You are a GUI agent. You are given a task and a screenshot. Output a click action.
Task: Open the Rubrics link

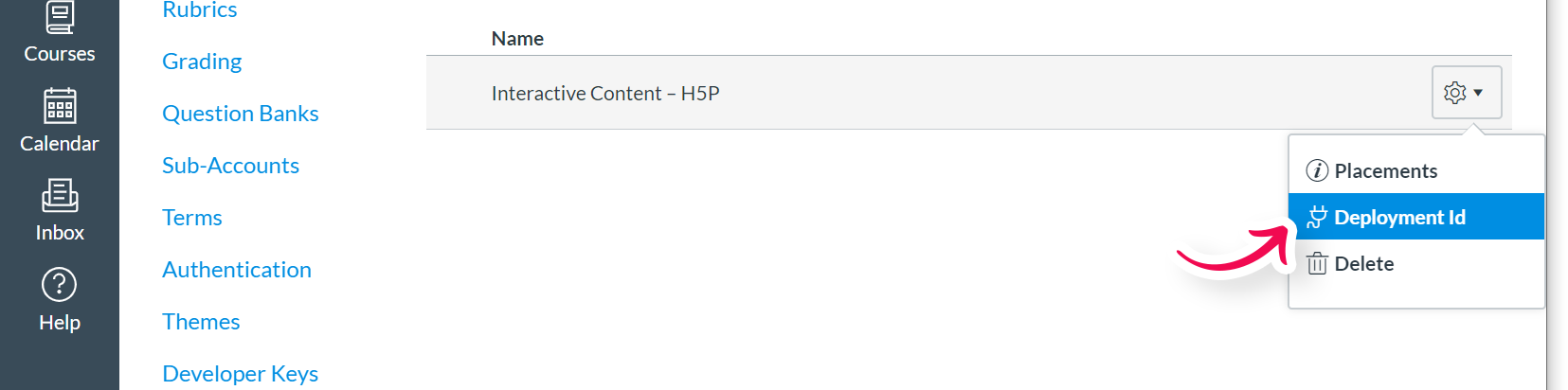tap(200, 10)
